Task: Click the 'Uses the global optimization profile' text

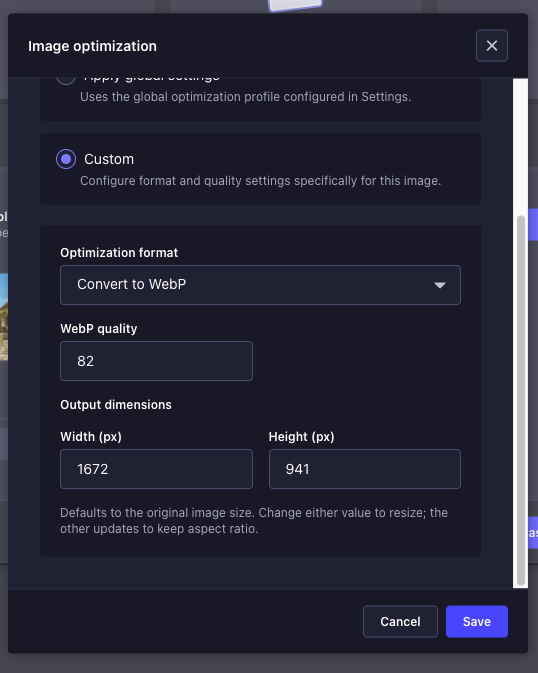Action: 246,97
